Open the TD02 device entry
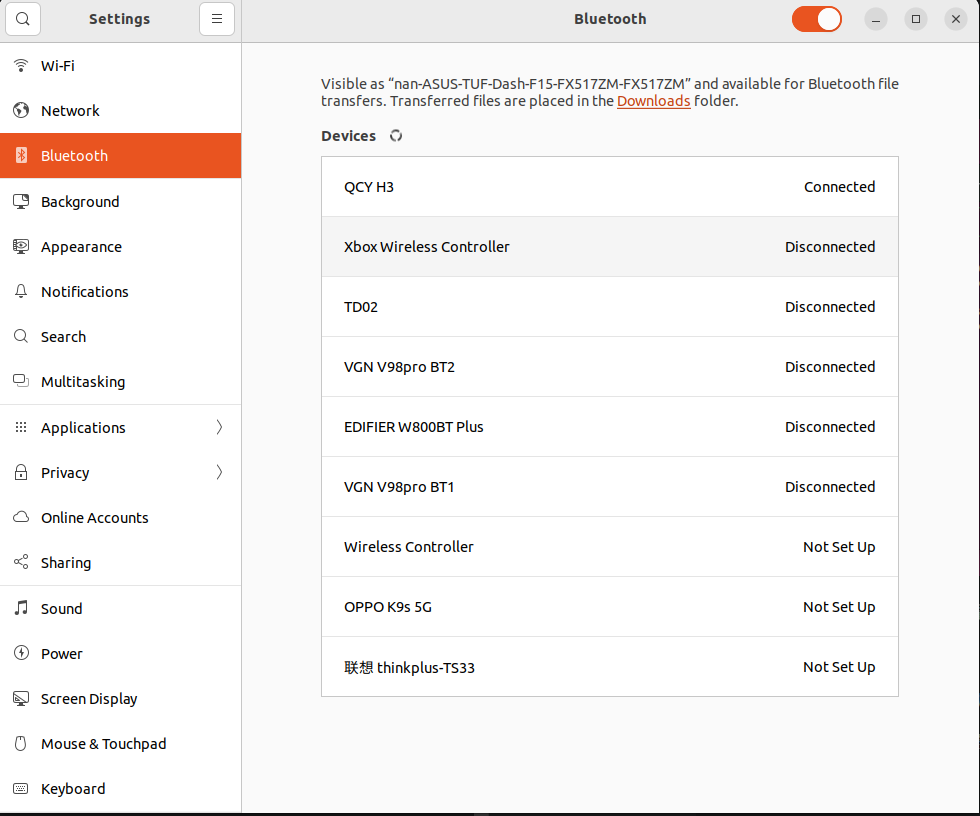Image resolution: width=980 pixels, height=816 pixels. (610, 307)
